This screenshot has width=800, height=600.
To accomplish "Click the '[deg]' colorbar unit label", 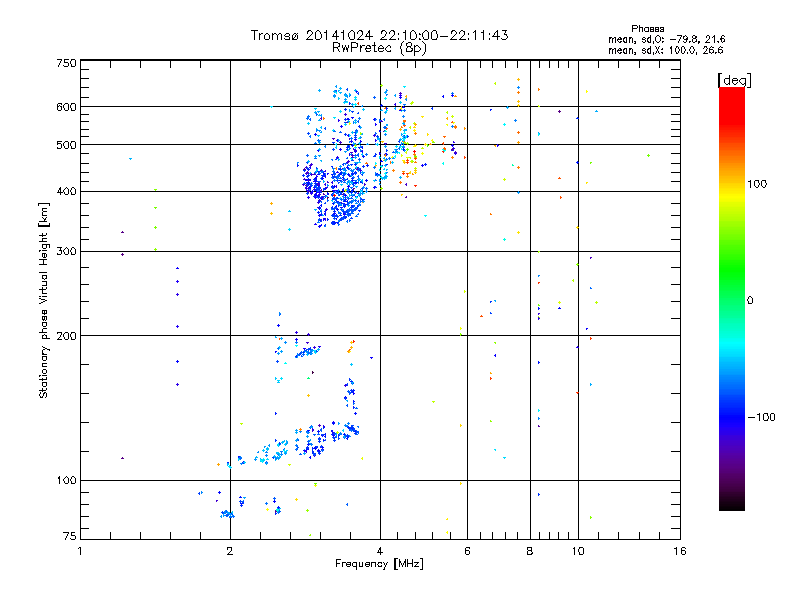I will (x=734, y=80).
